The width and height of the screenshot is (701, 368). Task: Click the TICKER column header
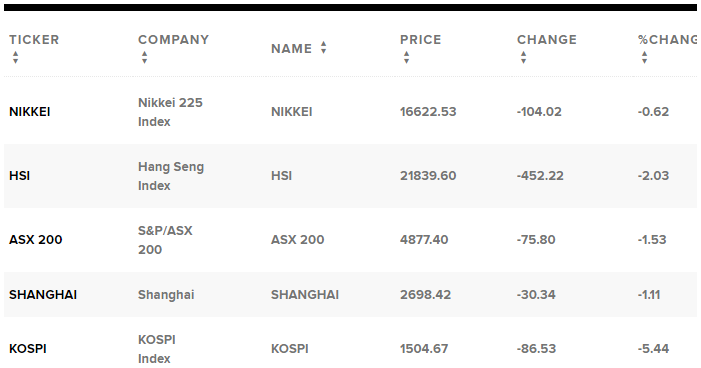coord(34,40)
